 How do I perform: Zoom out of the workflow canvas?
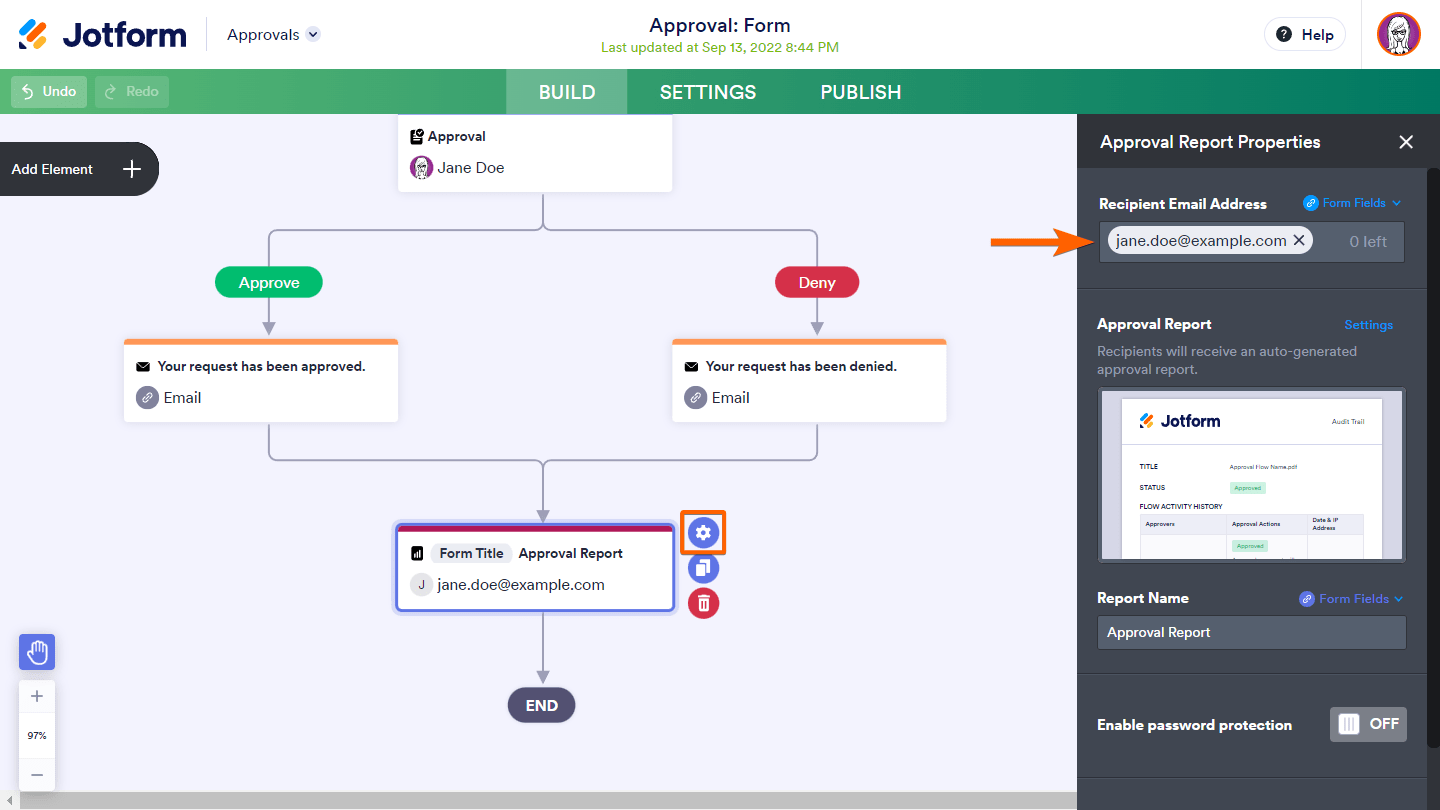point(37,774)
